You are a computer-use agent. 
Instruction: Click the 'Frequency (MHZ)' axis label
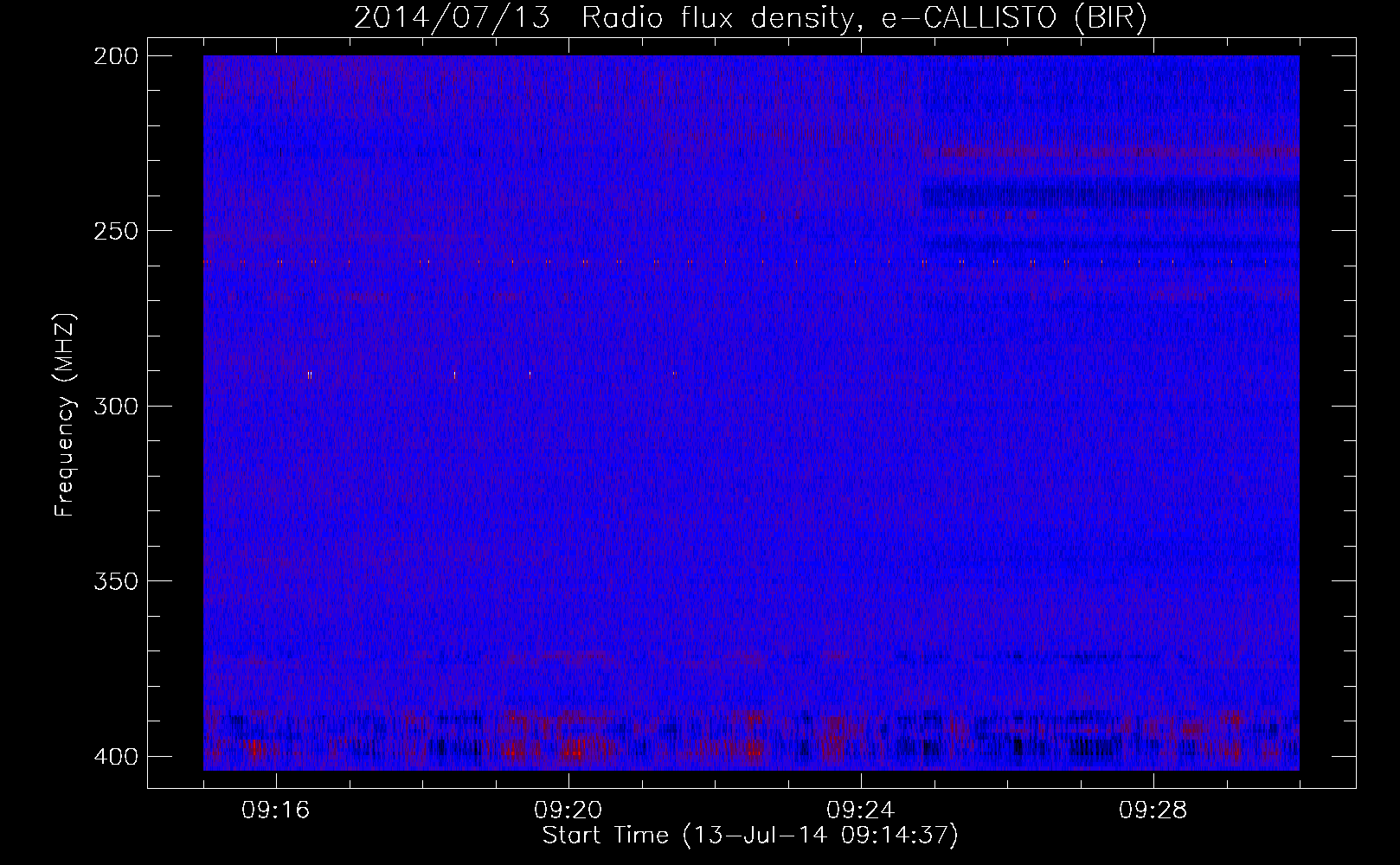(65, 414)
